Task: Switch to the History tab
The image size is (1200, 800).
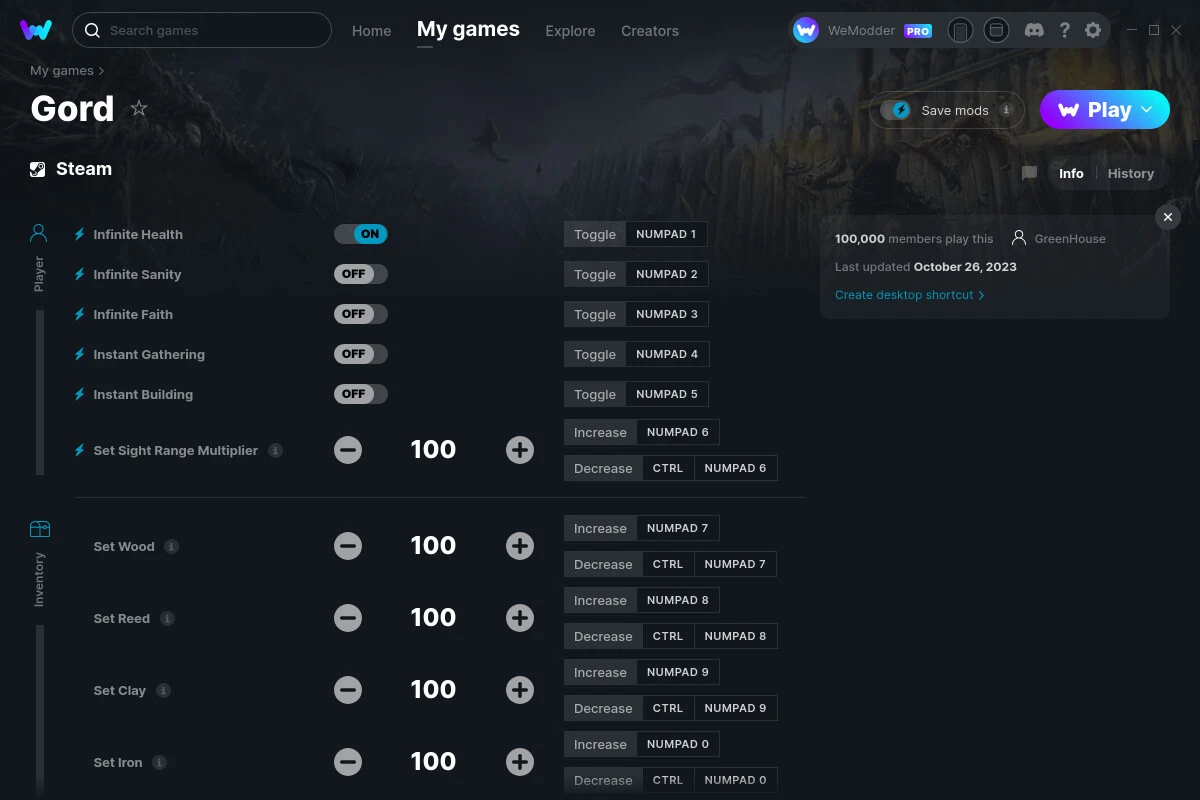Action: click(1131, 173)
